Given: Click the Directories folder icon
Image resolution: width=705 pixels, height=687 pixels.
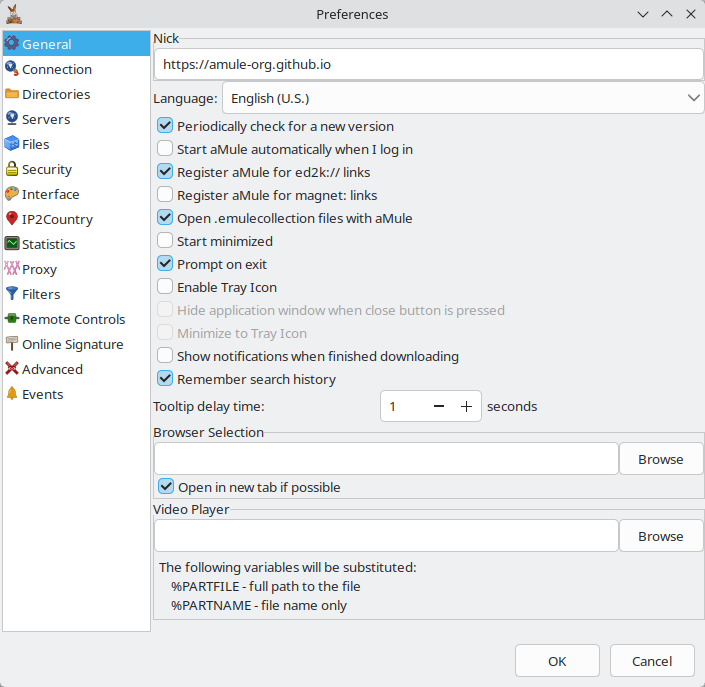Looking at the screenshot, I should click(x=12, y=94).
